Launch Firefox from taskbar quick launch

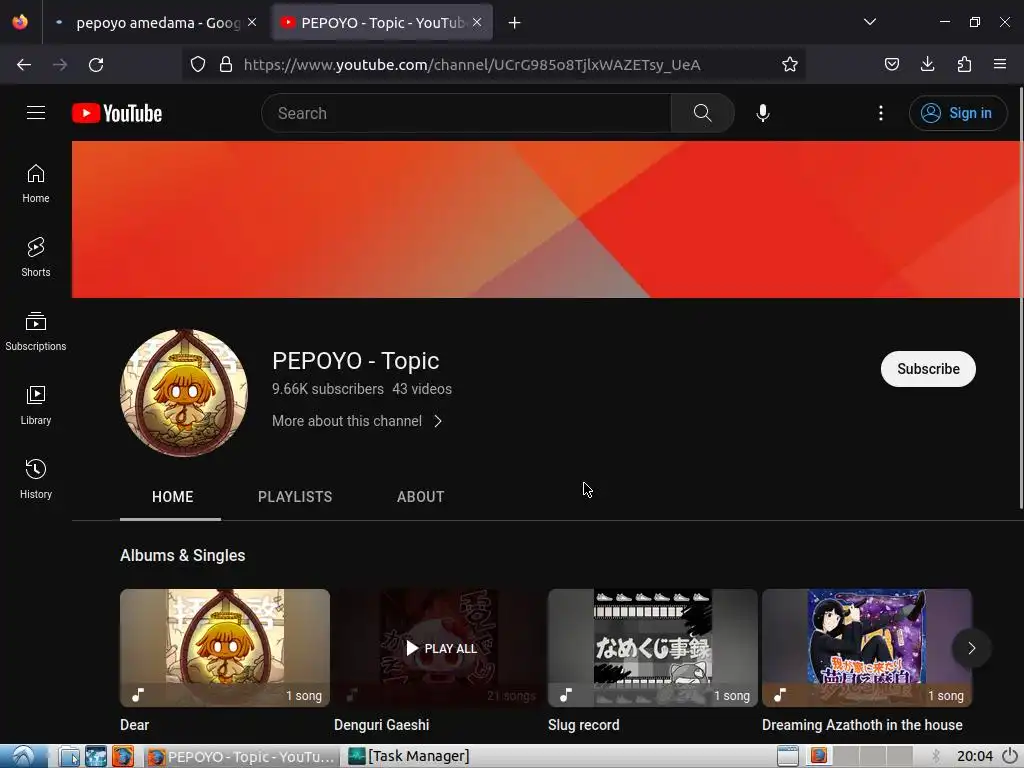pyautogui.click(x=122, y=756)
